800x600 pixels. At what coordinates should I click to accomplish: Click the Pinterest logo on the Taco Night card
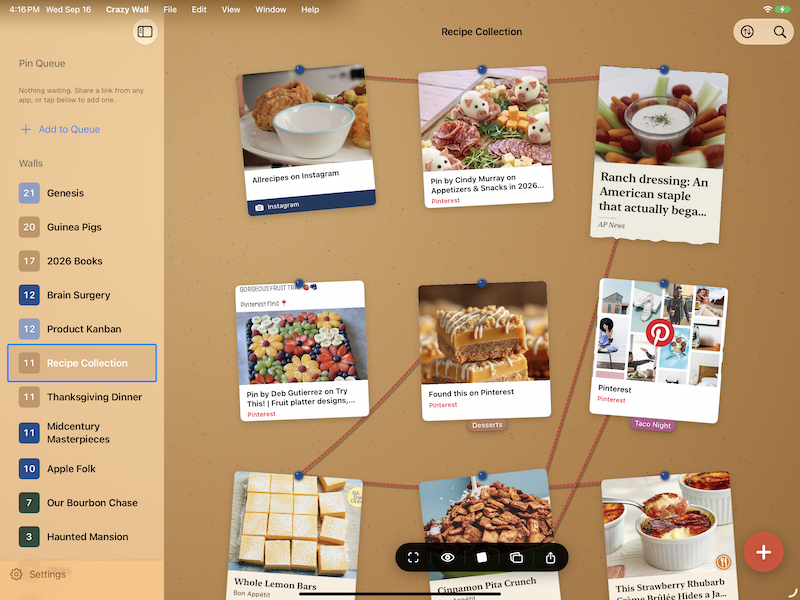coord(660,332)
